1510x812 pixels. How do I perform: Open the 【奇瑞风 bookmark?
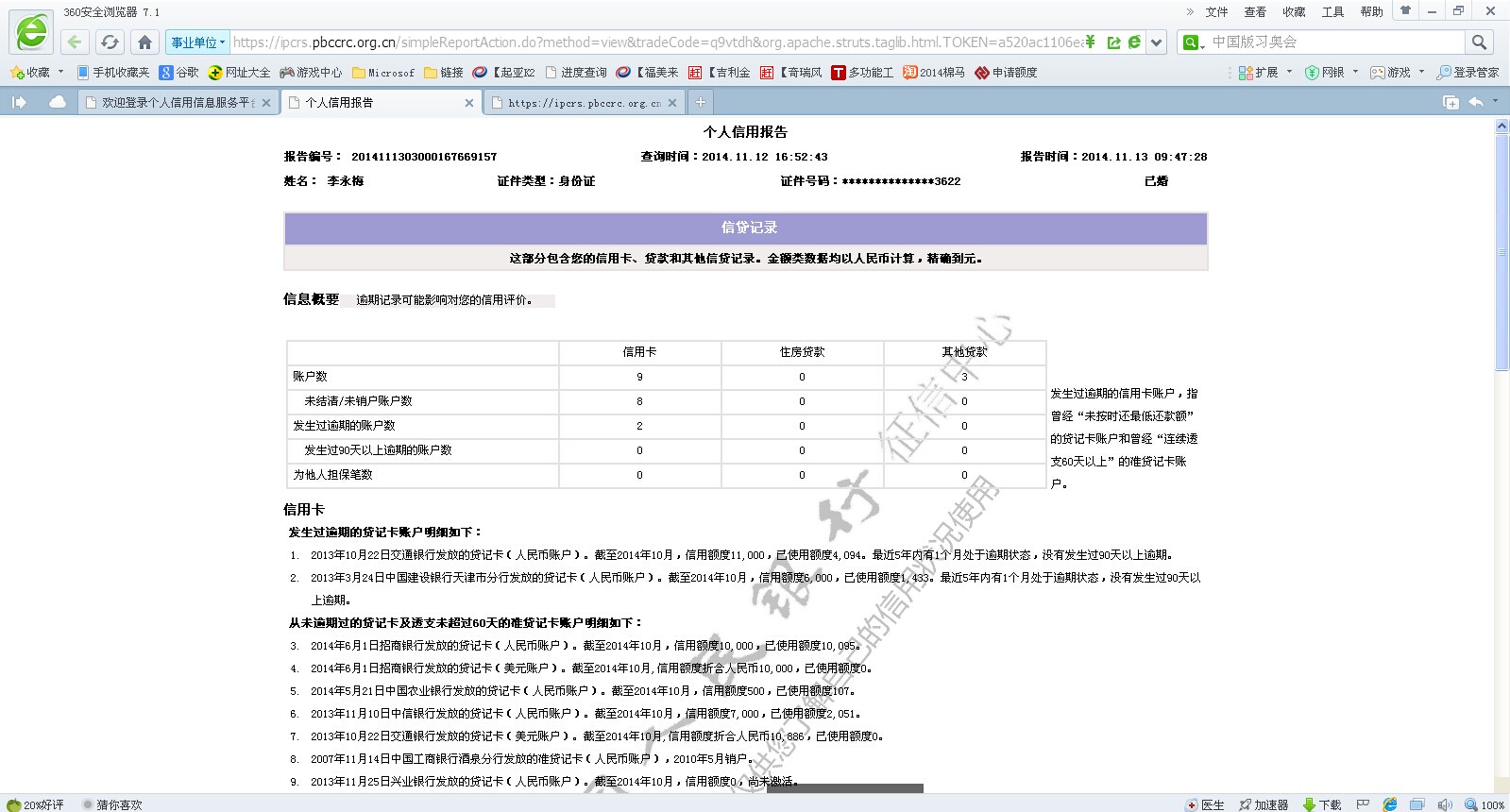[x=791, y=73]
